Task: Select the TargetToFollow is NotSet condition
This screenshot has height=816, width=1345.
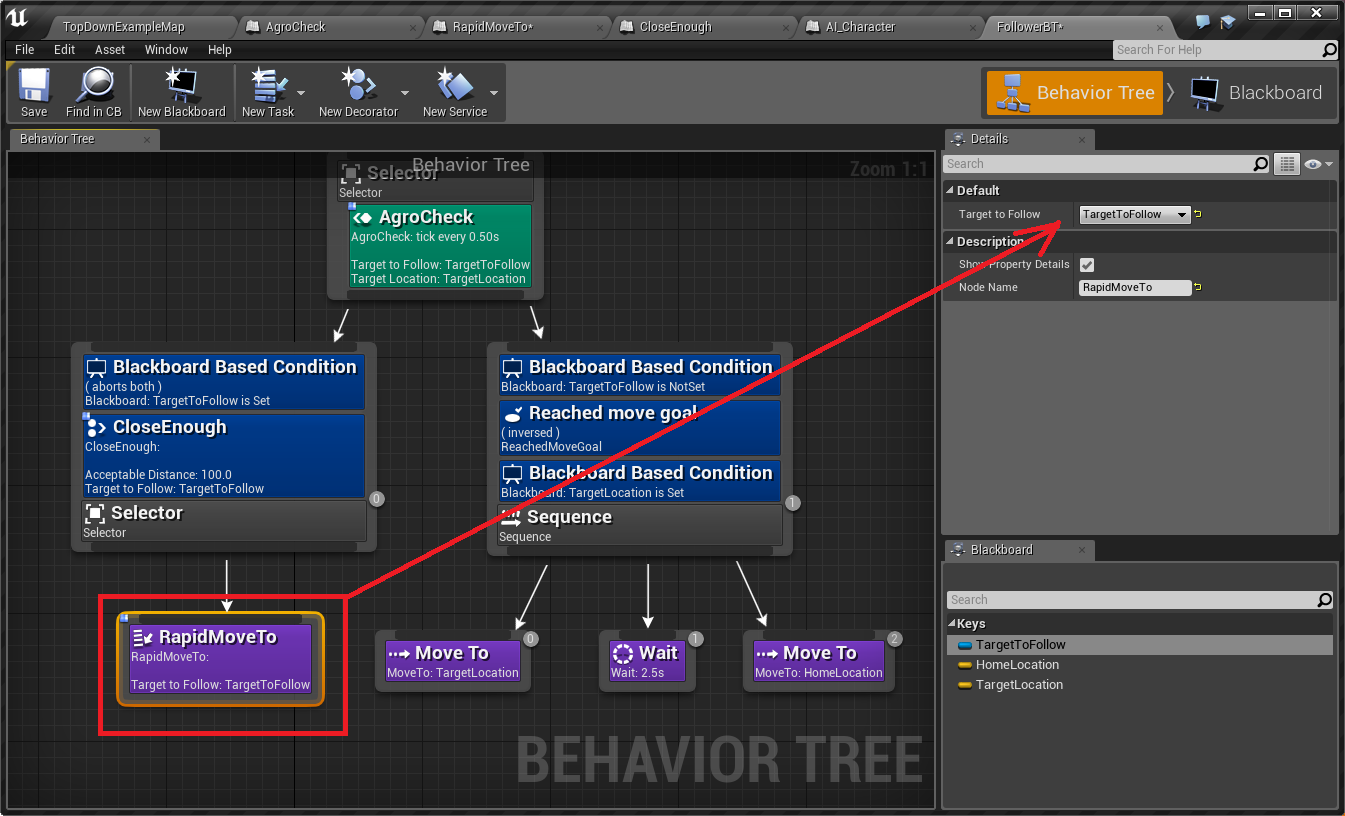Action: pyautogui.click(x=640, y=375)
